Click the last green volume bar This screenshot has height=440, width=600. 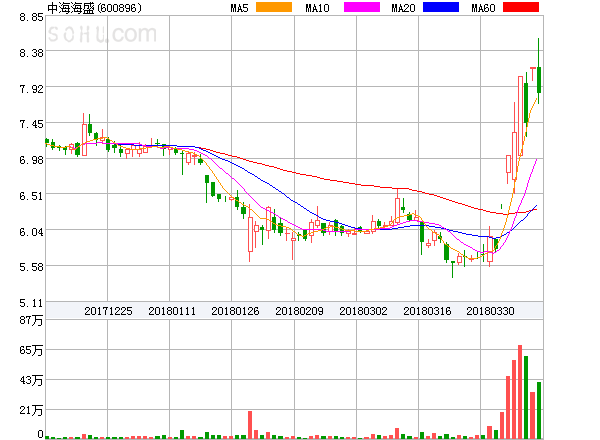(x=539, y=410)
